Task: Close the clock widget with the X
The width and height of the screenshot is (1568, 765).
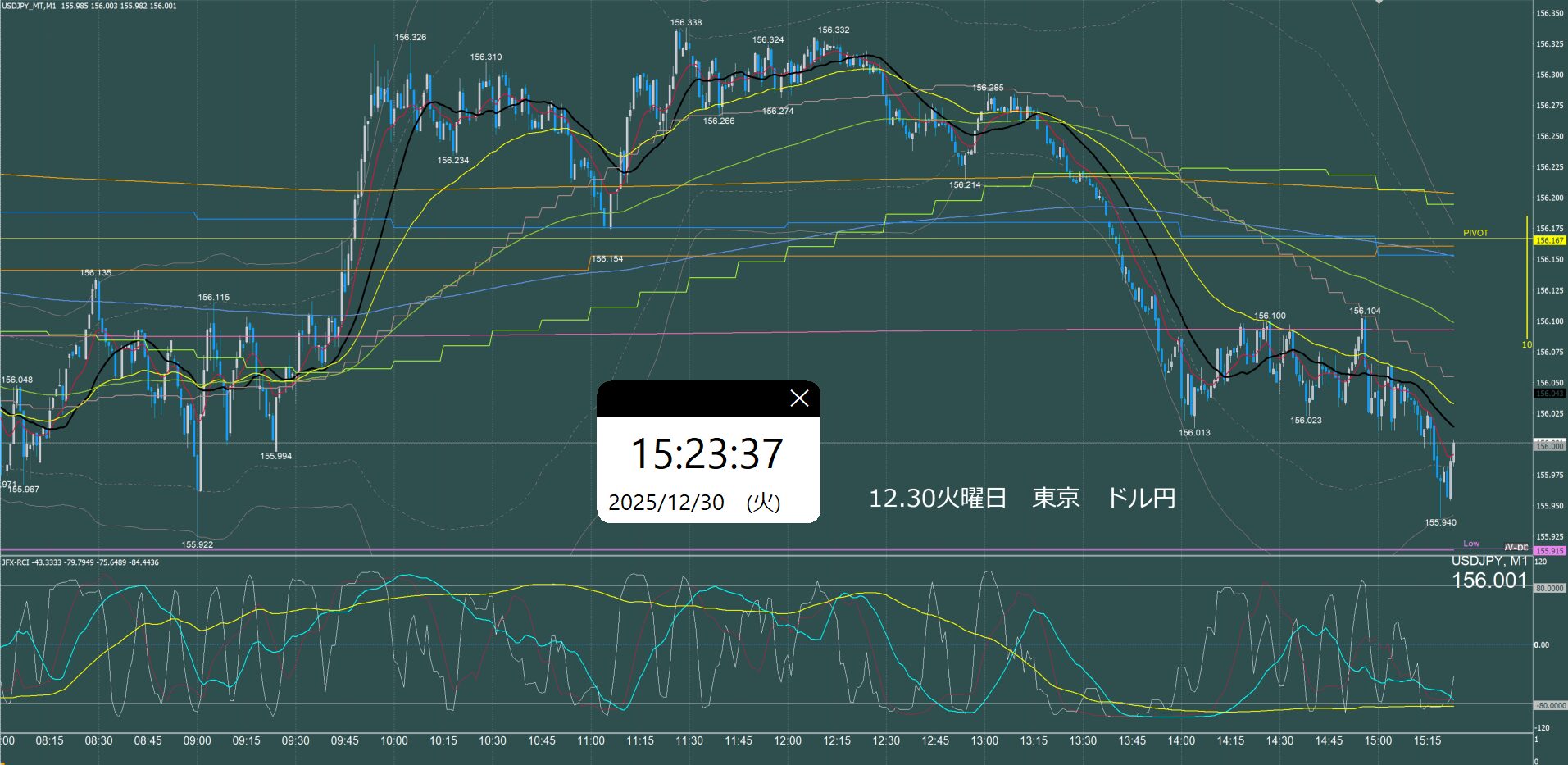Action: point(799,398)
